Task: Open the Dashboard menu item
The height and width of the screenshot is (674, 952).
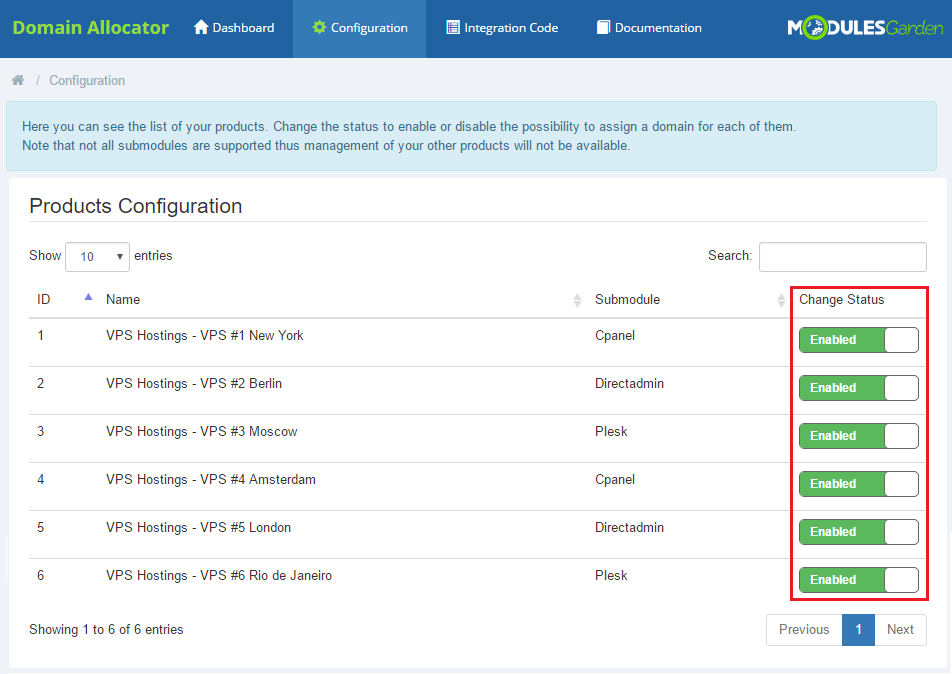Action: coord(234,28)
